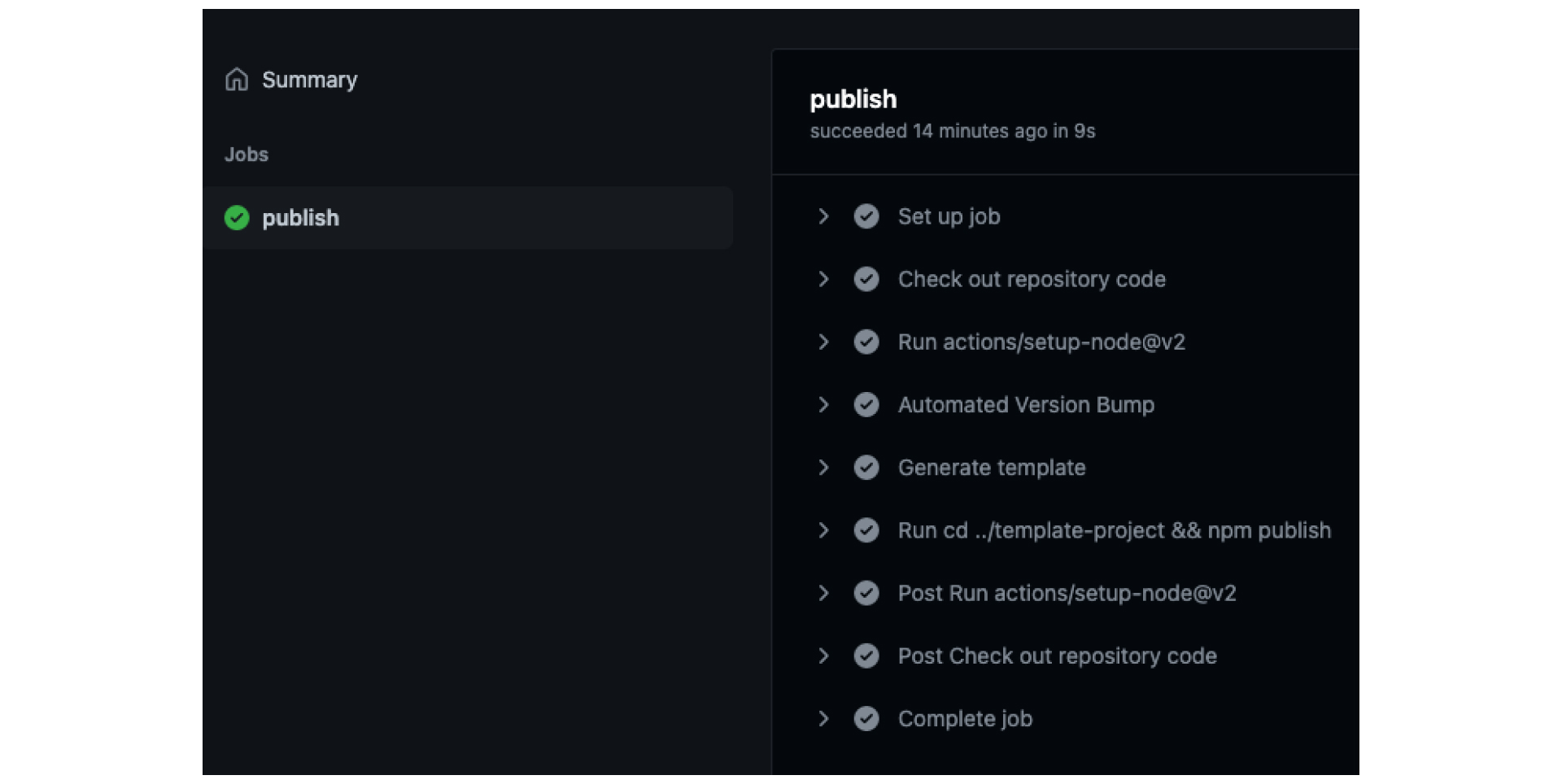Click the check icon beside Complete job
This screenshot has width=1562, height=784.
(x=866, y=719)
